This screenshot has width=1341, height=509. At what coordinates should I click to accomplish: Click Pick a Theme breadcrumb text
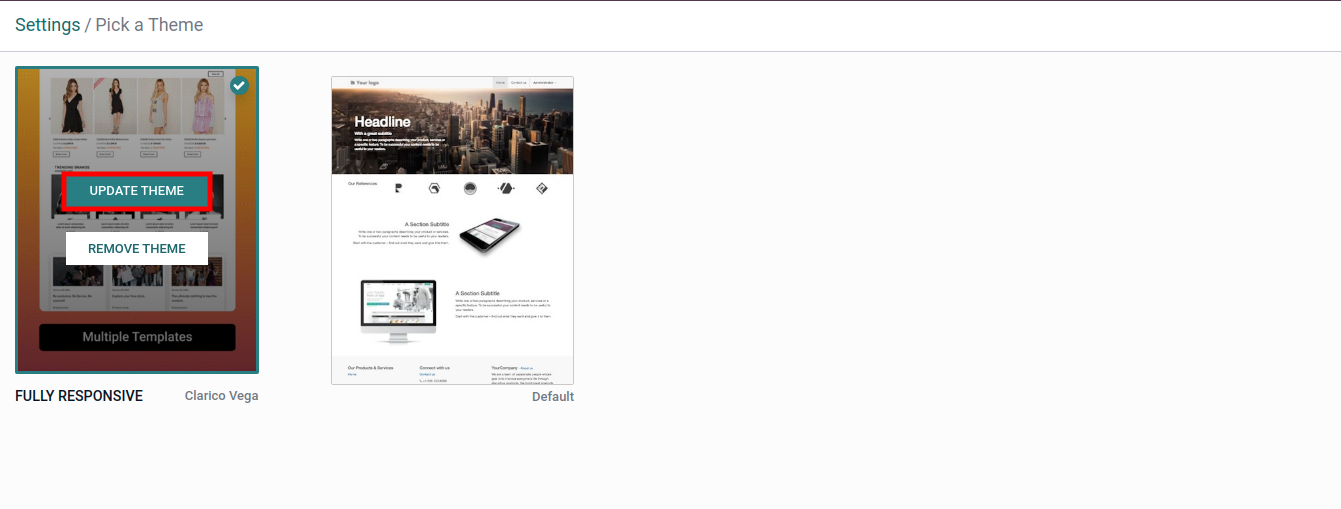point(149,25)
